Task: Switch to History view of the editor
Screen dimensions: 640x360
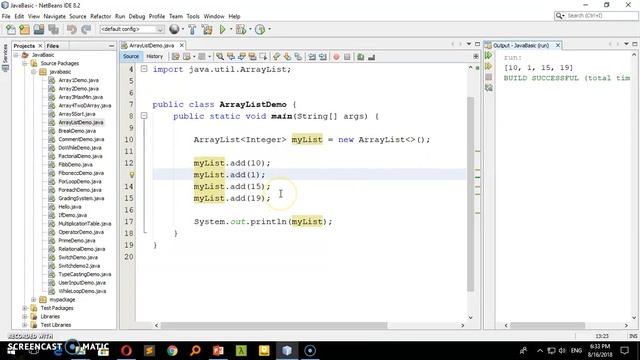Action: point(154,56)
